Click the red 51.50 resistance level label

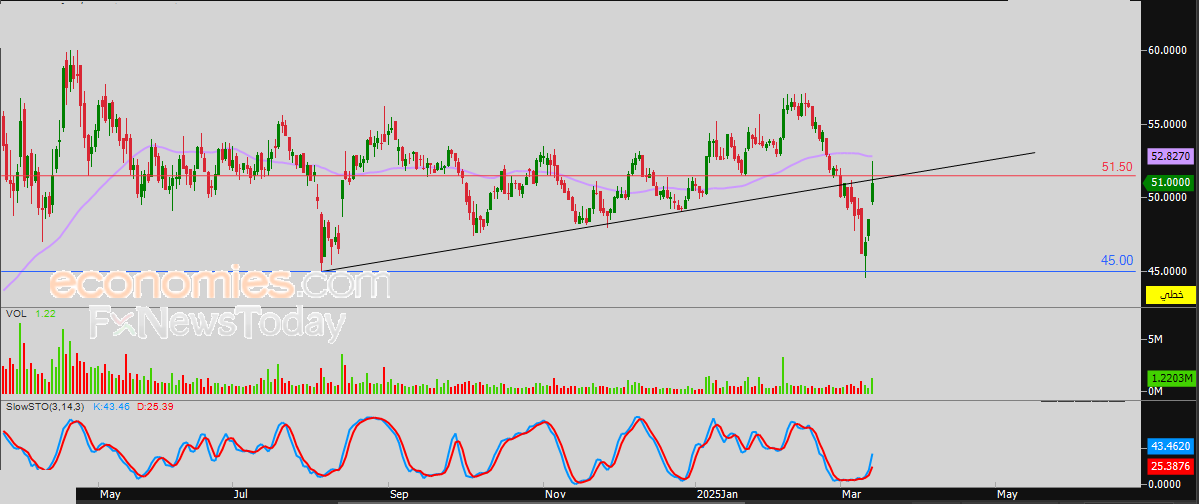pyautogui.click(x=1117, y=167)
